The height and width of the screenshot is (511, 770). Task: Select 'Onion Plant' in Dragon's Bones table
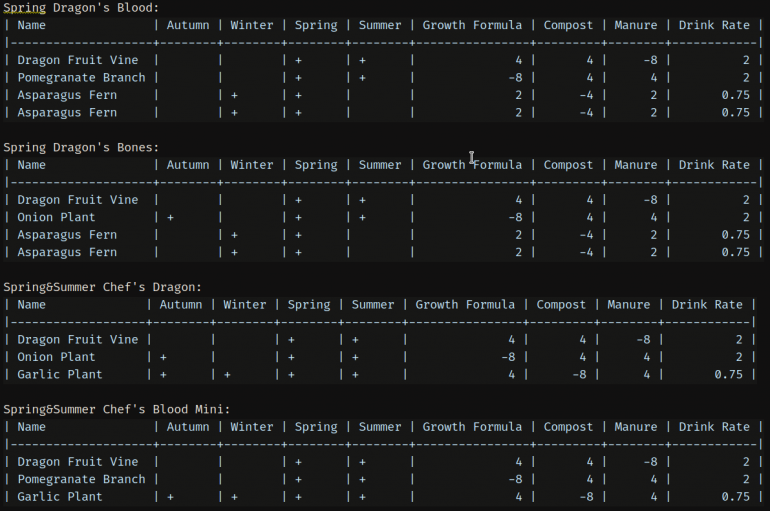[x=56, y=217]
